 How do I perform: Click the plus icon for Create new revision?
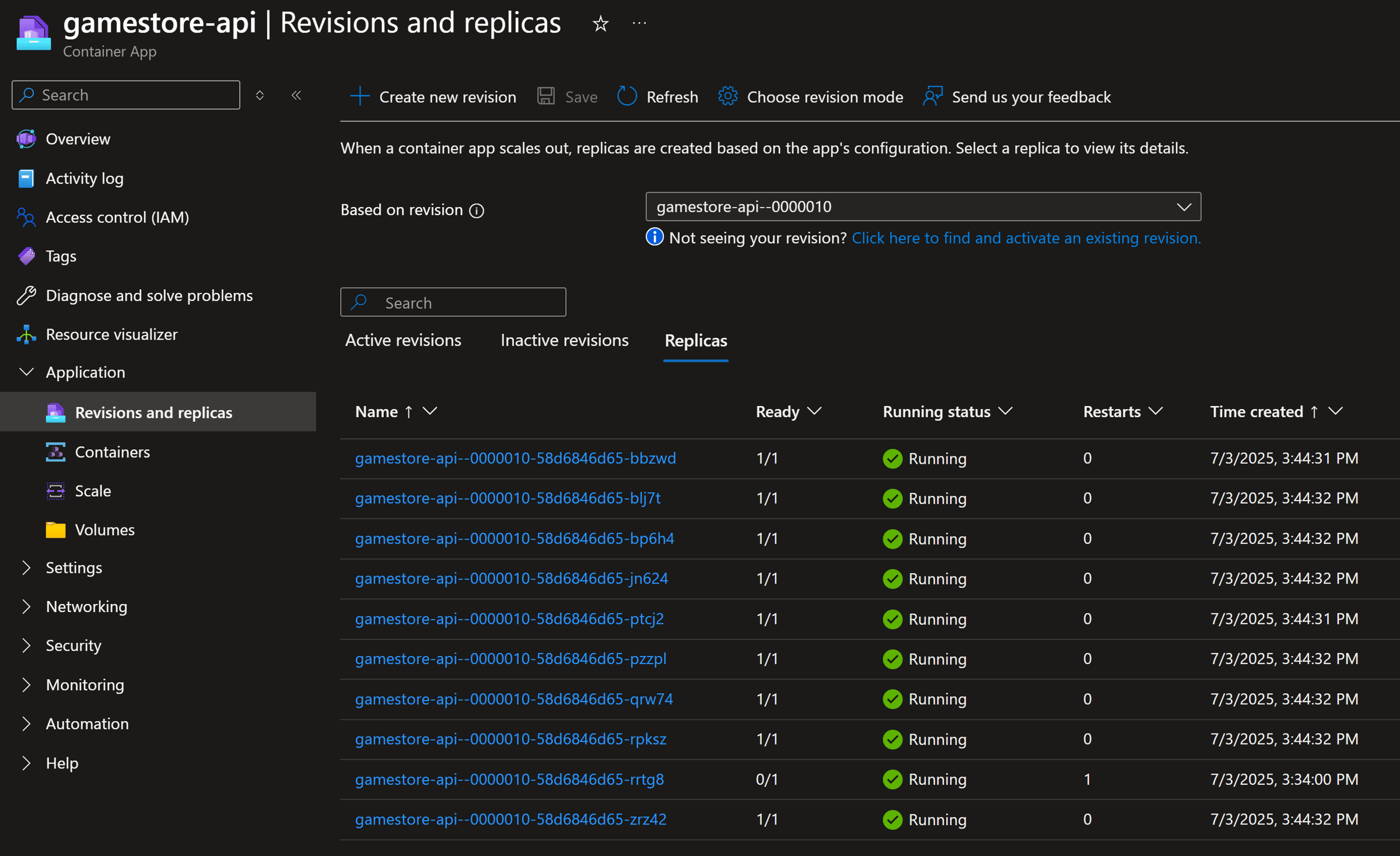click(360, 96)
